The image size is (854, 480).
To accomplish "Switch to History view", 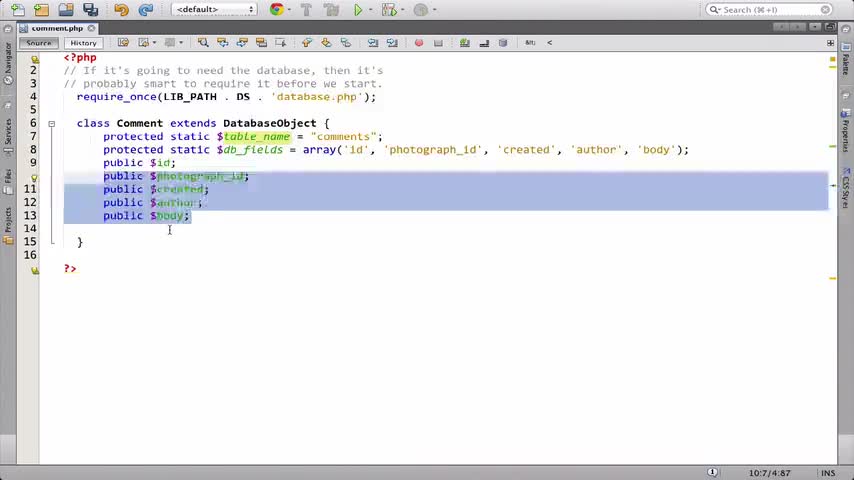I will 83,42.
